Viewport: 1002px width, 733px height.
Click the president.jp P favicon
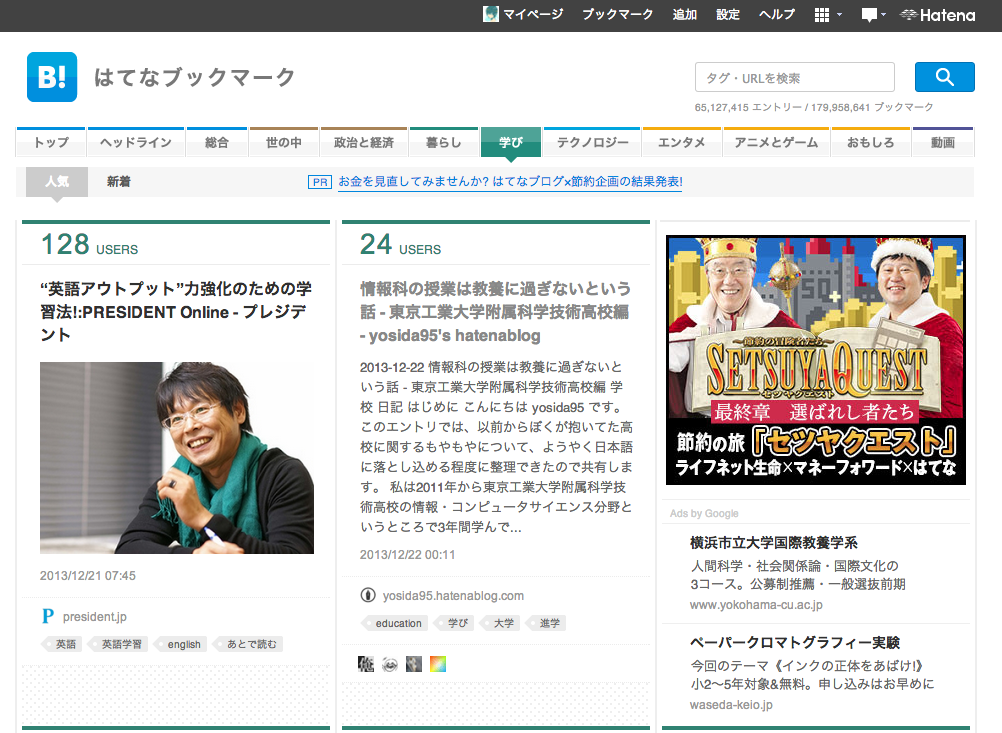click(x=47, y=616)
